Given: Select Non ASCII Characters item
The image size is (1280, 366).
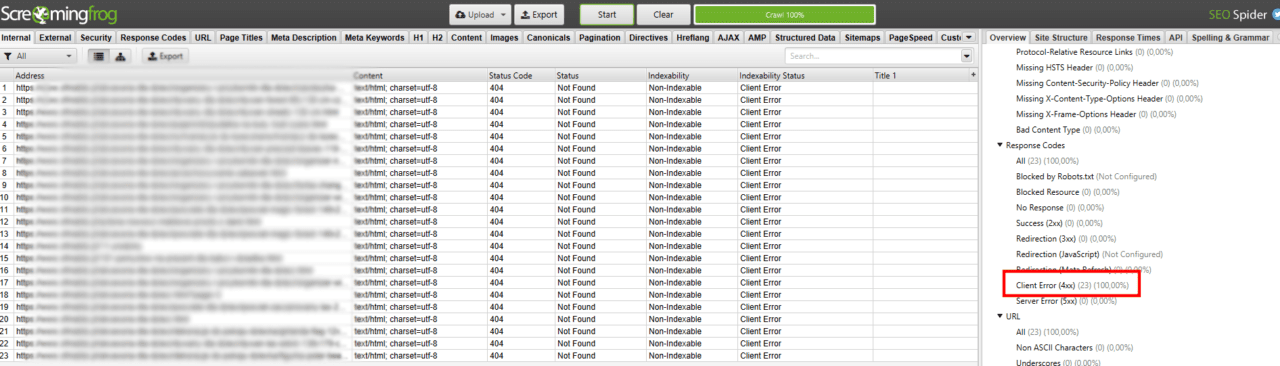Looking at the screenshot, I should (x=1075, y=348).
